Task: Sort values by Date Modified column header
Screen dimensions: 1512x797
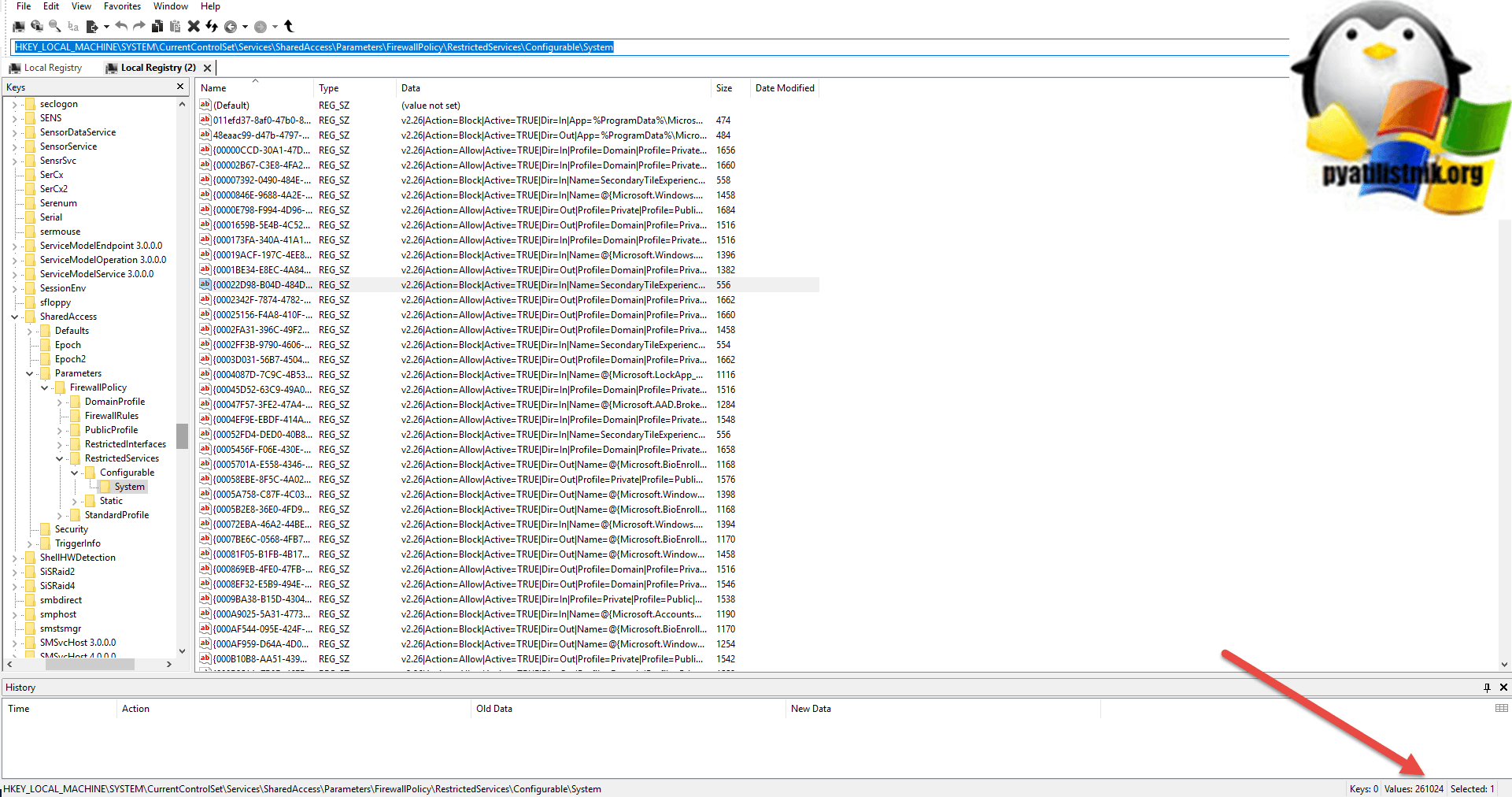Action: point(784,88)
